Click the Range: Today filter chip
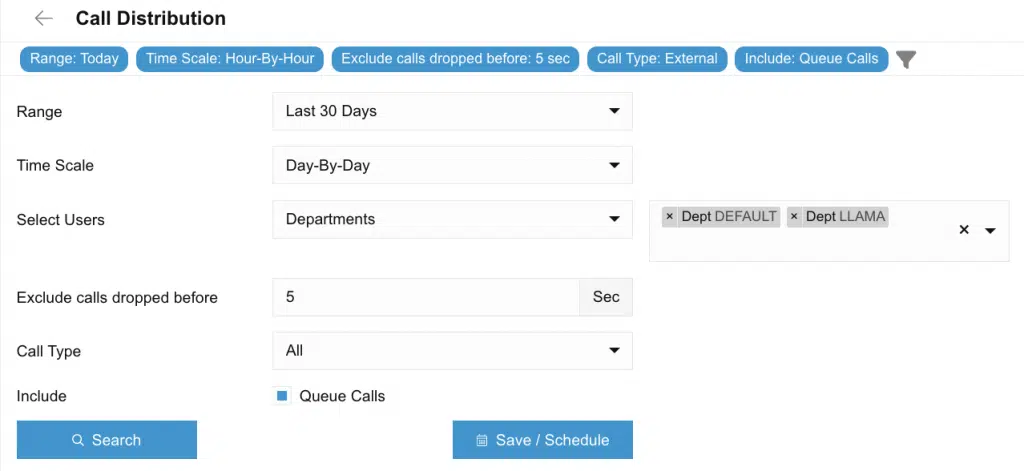The image size is (1024, 471). (x=74, y=59)
